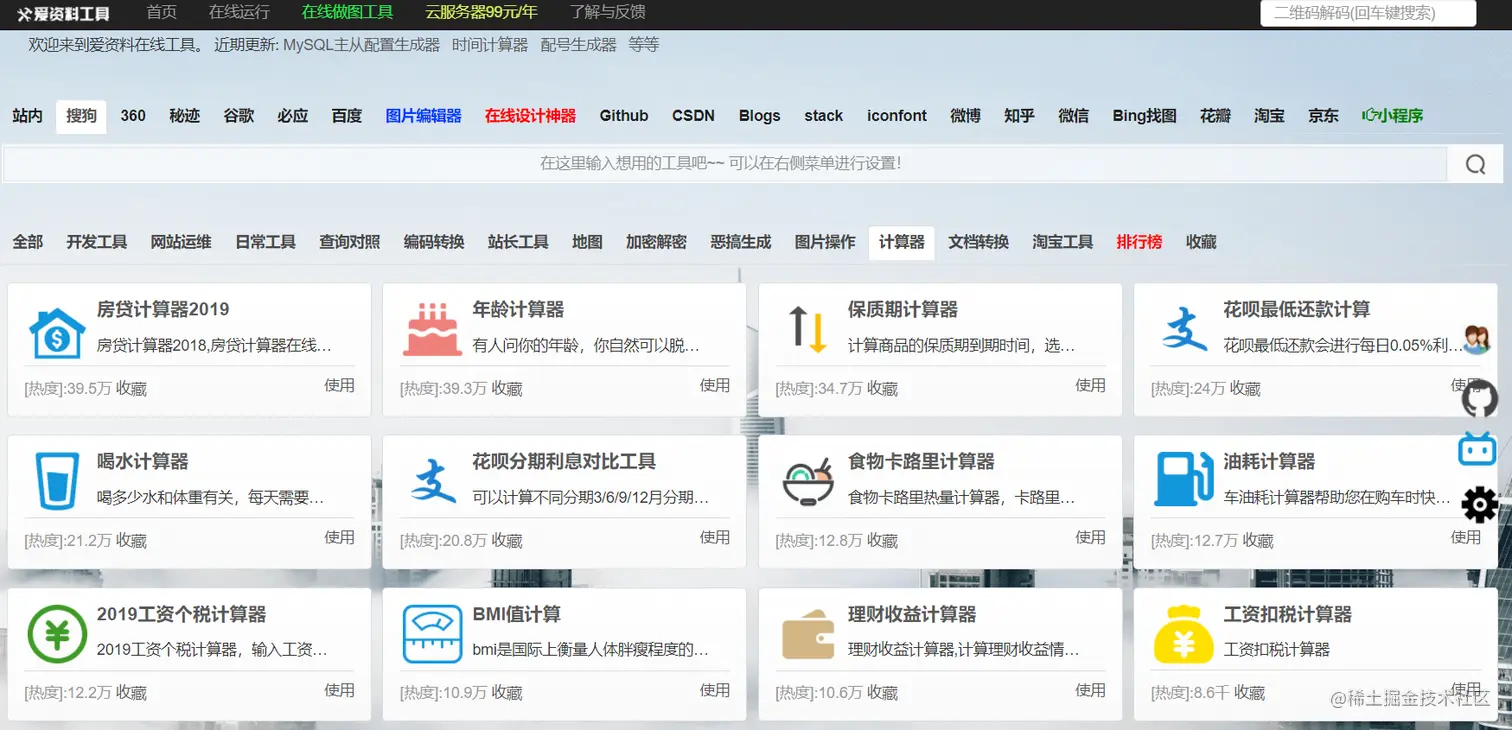Select the 百度 search engine tab
The height and width of the screenshot is (730, 1512).
click(x=347, y=116)
